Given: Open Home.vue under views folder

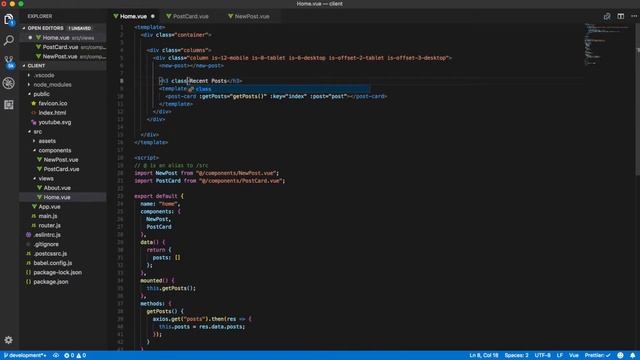Looking at the screenshot, I should click(x=63, y=197).
